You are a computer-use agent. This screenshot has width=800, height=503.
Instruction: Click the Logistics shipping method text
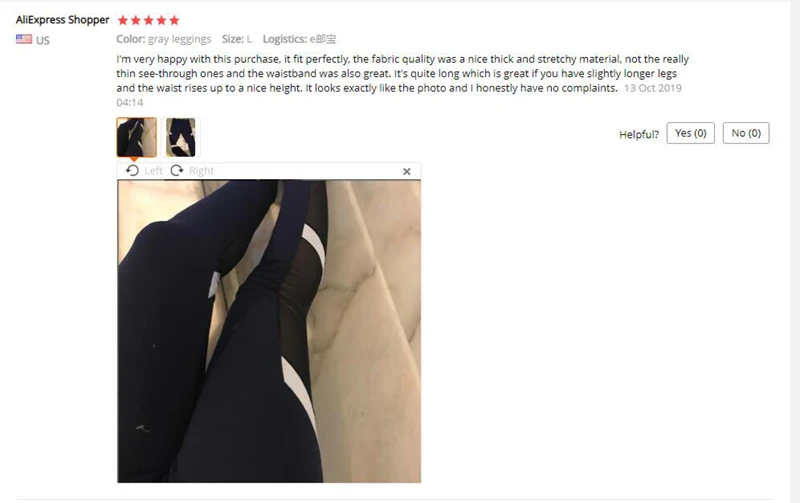click(299, 39)
